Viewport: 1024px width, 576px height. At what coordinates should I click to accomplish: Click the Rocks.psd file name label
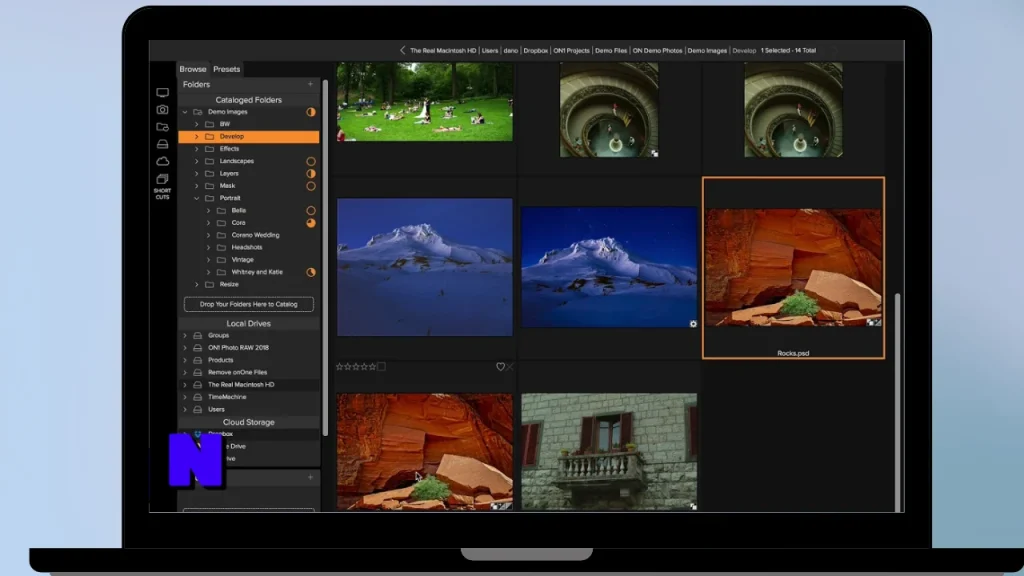pyautogui.click(x=793, y=353)
